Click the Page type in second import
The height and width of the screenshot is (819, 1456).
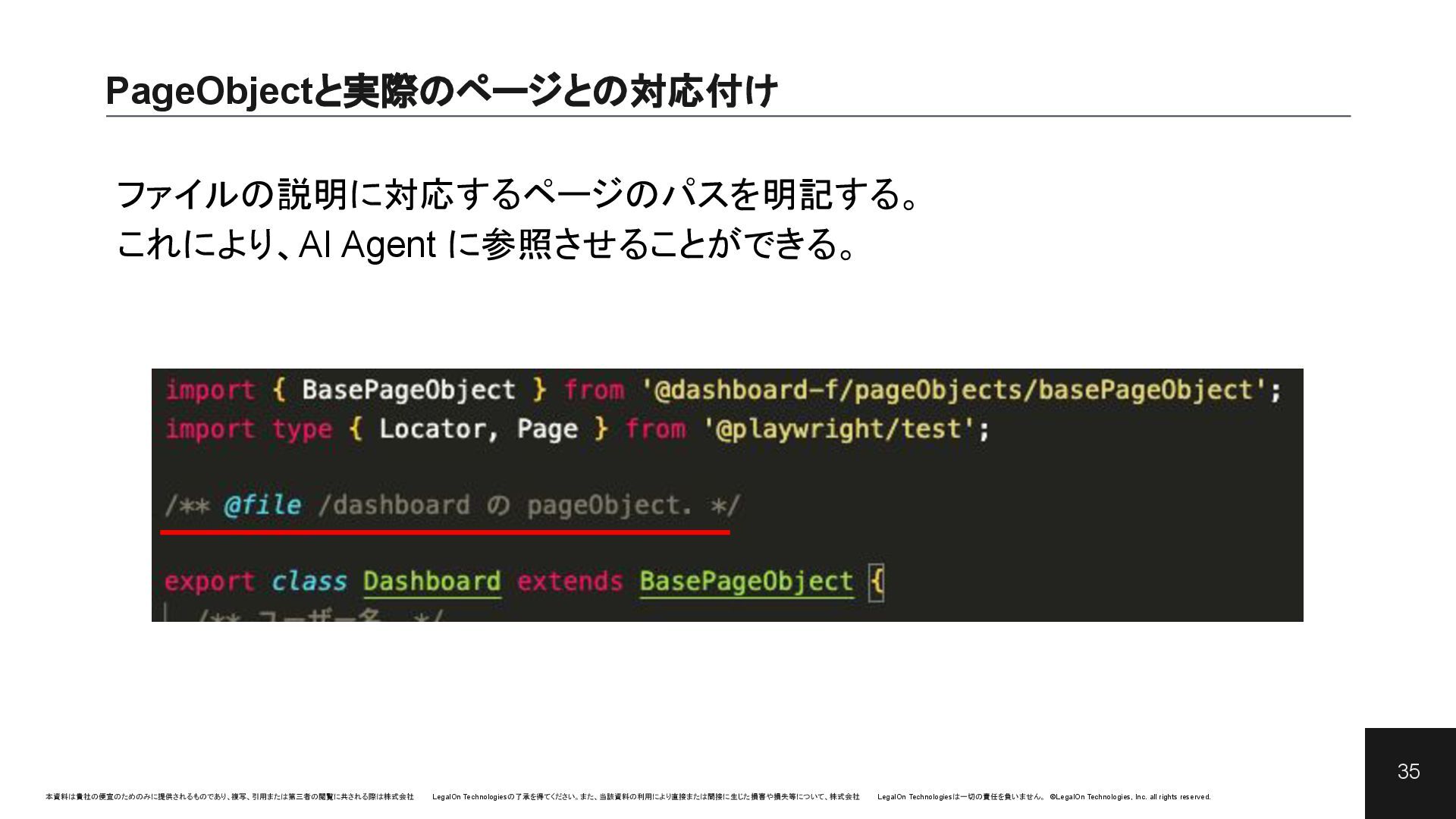click(x=547, y=429)
